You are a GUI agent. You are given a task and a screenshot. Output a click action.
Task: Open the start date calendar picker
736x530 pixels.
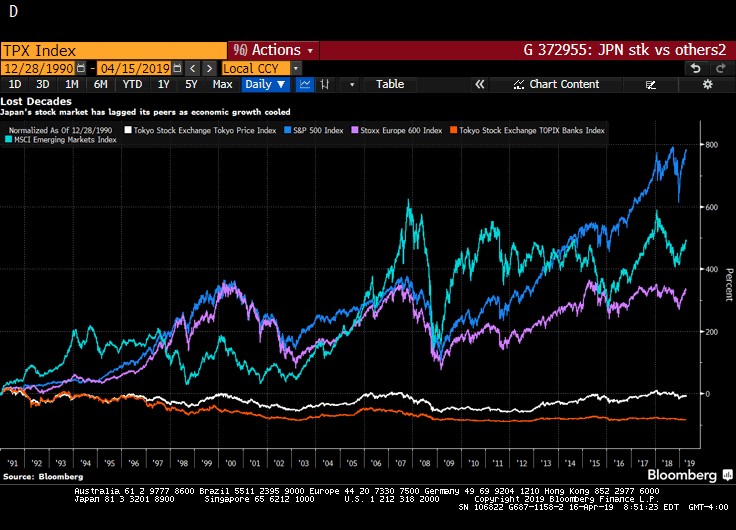coord(81,68)
